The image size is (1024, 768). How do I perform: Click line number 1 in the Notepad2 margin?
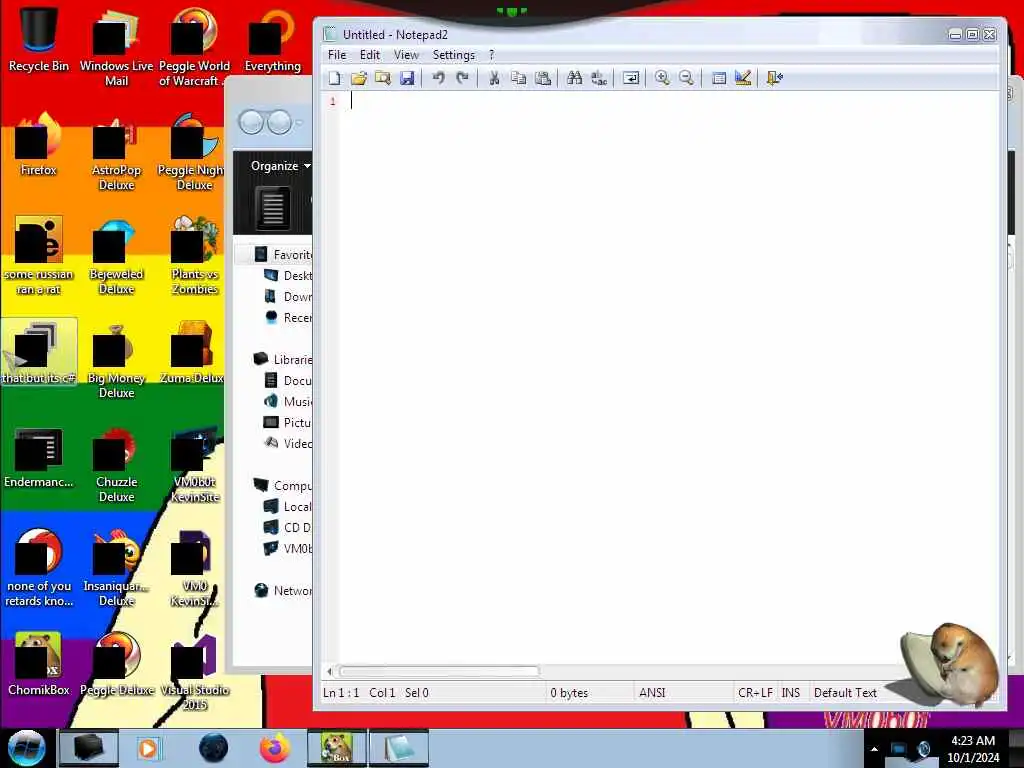[x=333, y=101]
